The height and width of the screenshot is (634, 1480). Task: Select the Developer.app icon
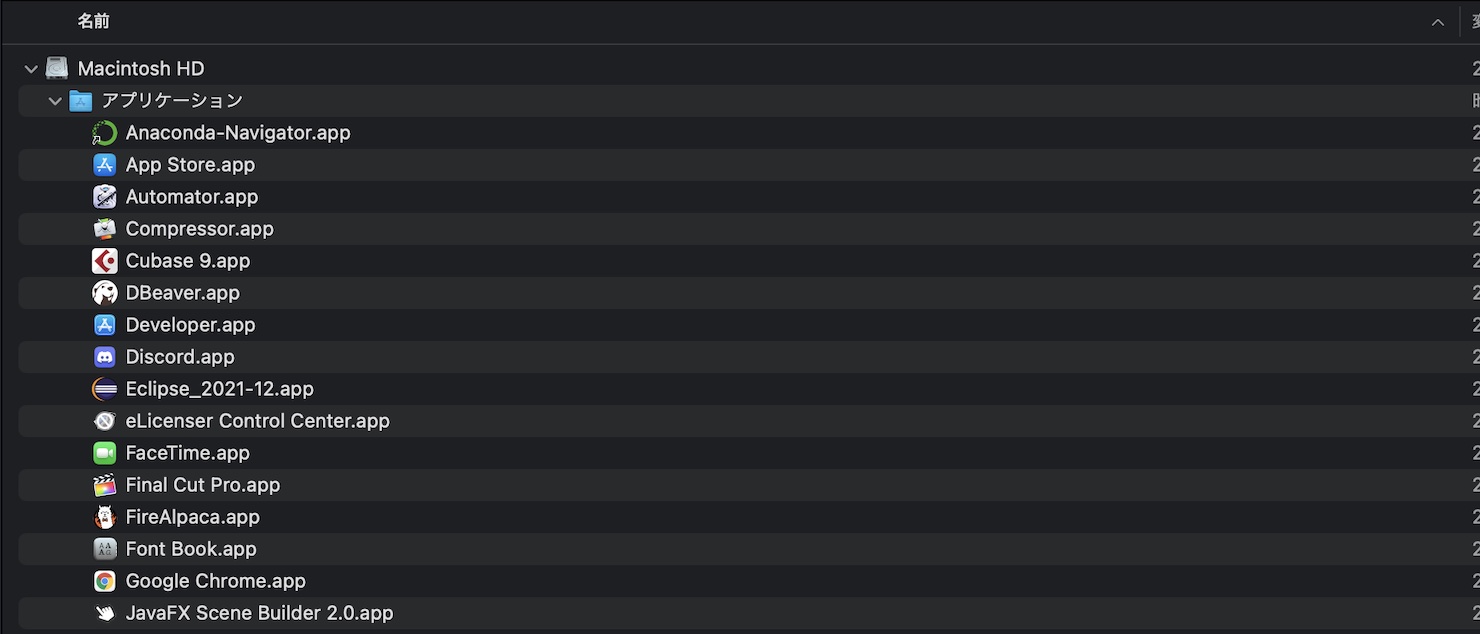[x=105, y=325]
